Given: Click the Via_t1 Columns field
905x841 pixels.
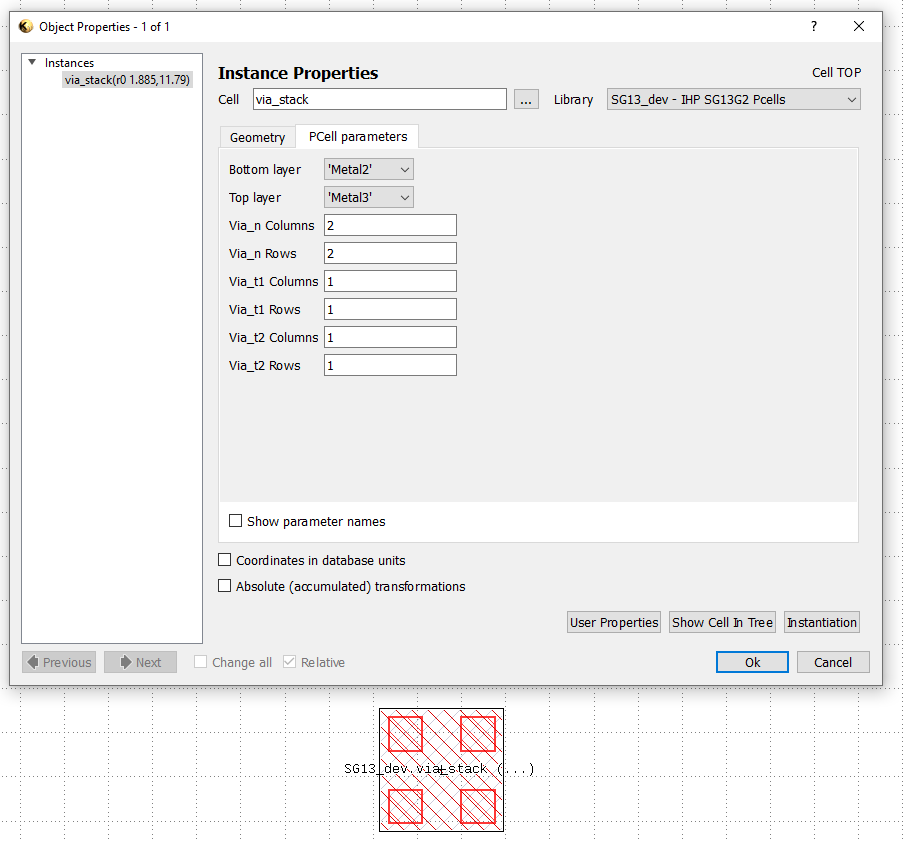Looking at the screenshot, I should (390, 281).
